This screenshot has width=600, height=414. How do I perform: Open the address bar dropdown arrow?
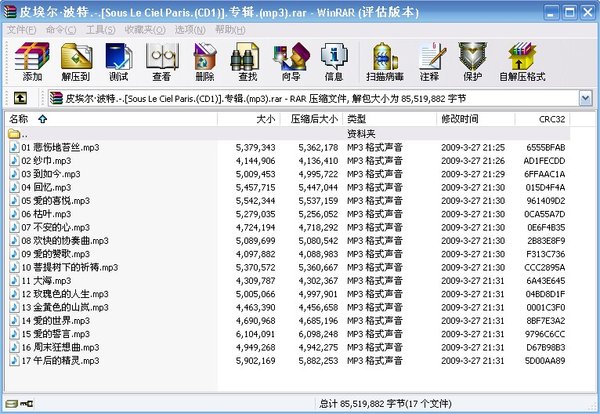(585, 99)
